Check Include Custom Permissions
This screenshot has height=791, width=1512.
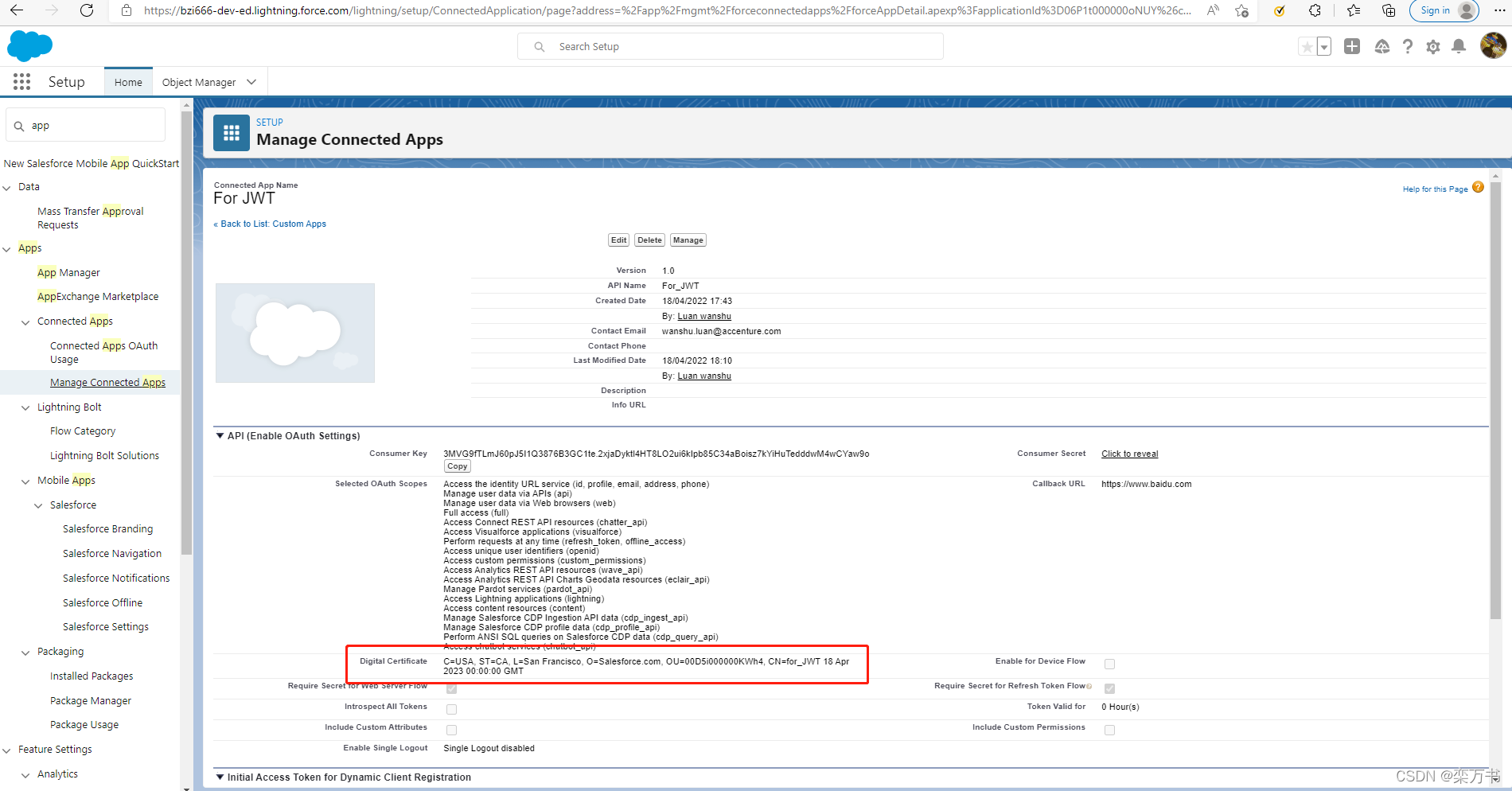point(1109,729)
